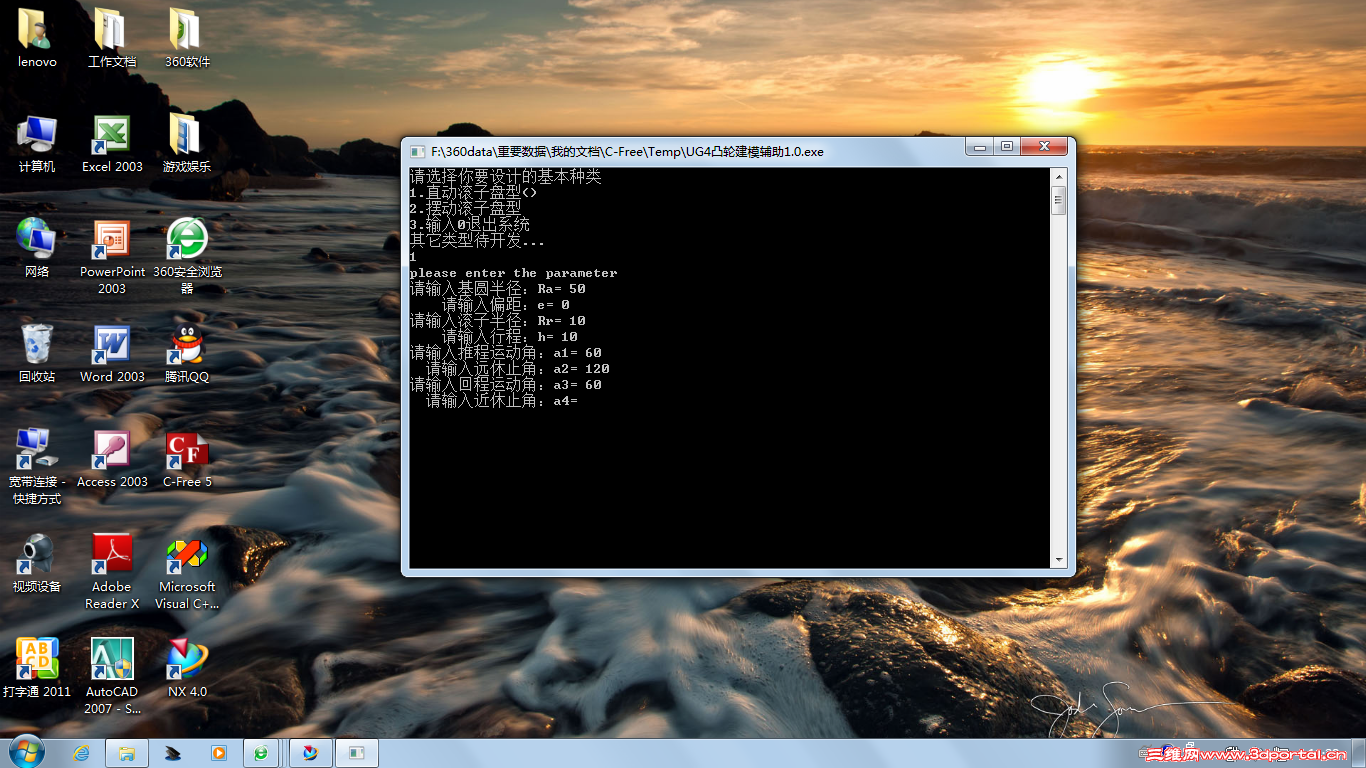The width and height of the screenshot is (1366, 768).
Task: Close the UG4凸轮建模辅助 console window
Action: coord(1044,147)
